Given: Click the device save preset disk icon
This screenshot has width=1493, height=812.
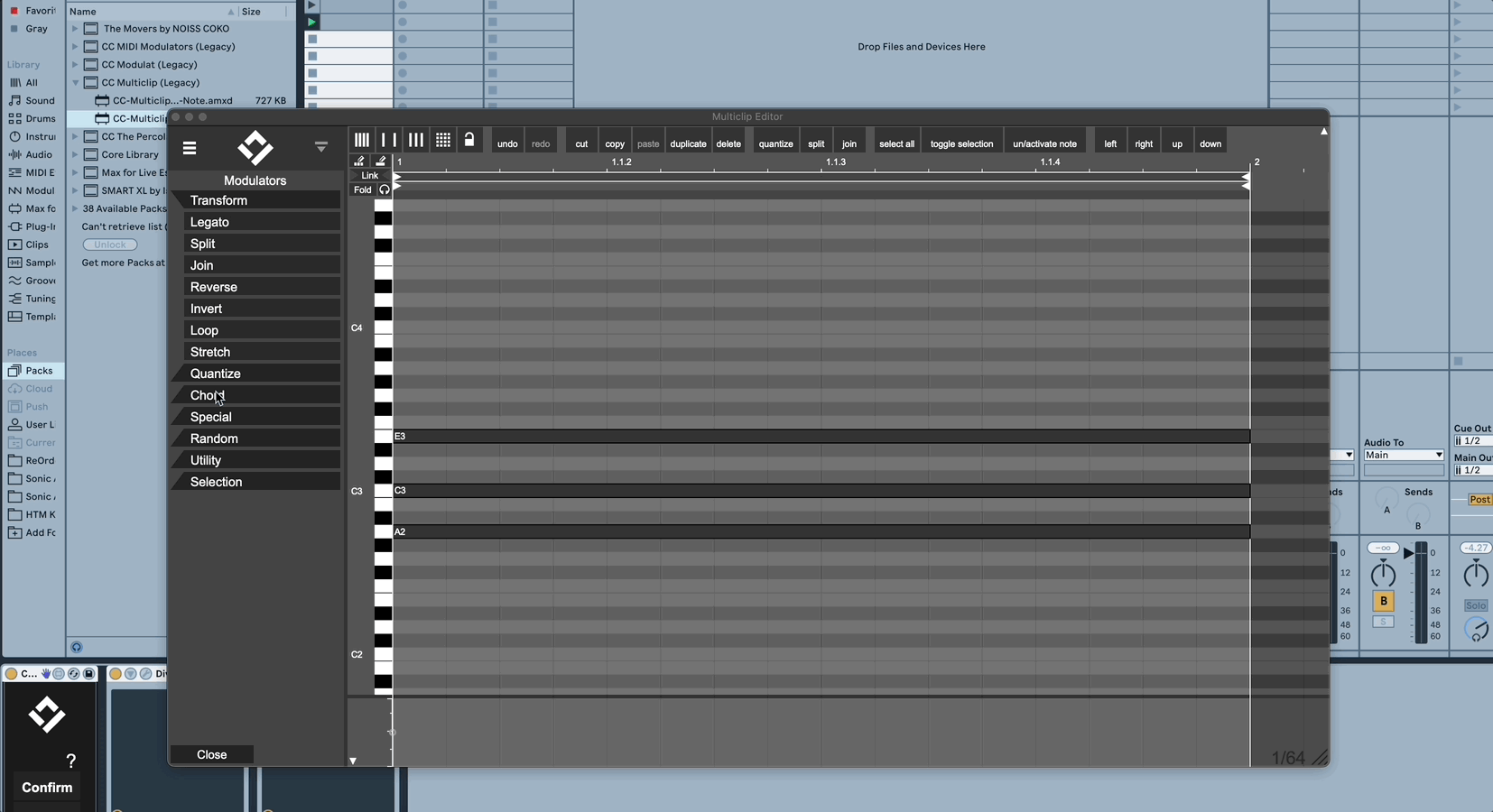Looking at the screenshot, I should [x=88, y=674].
